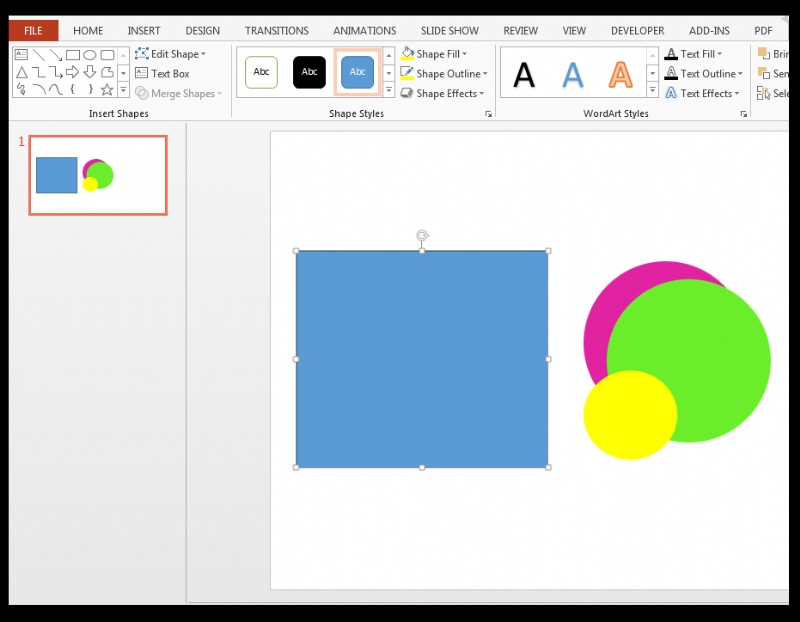Viewport: 800px width, 622px height.
Task: Apply the orange WordArt style
Action: click(x=622, y=72)
